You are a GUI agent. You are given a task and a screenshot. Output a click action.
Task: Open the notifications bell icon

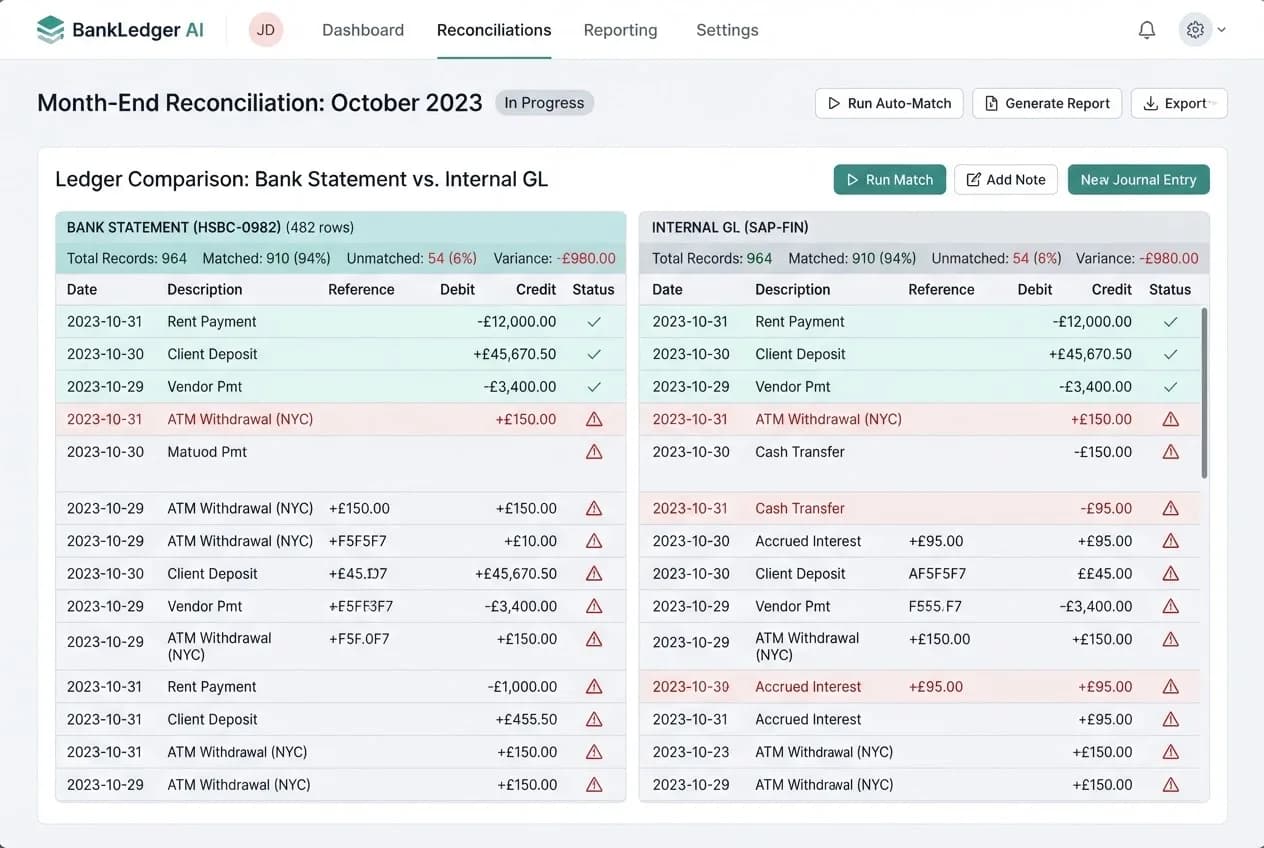click(1147, 30)
